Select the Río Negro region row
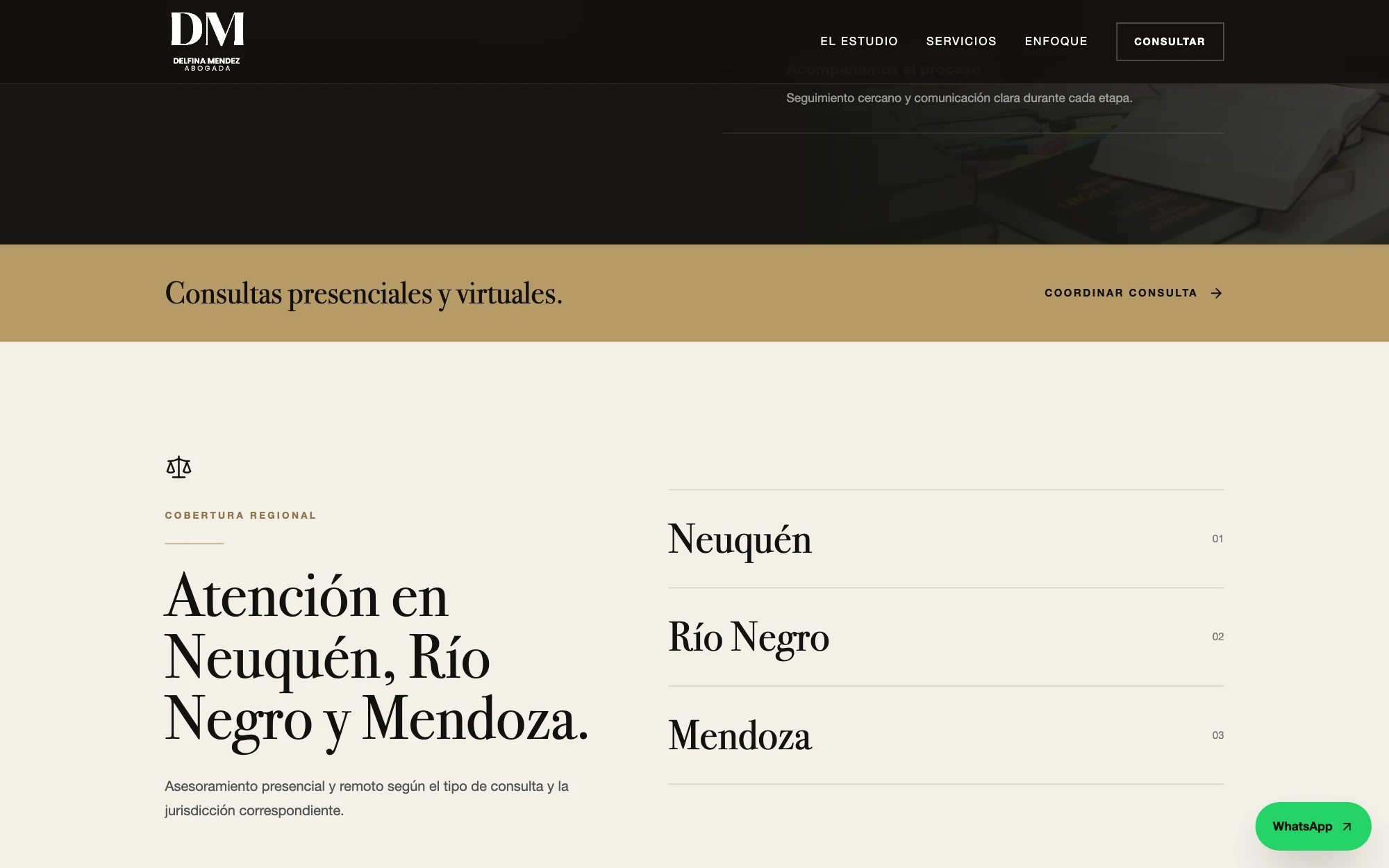The width and height of the screenshot is (1389, 868). (946, 637)
